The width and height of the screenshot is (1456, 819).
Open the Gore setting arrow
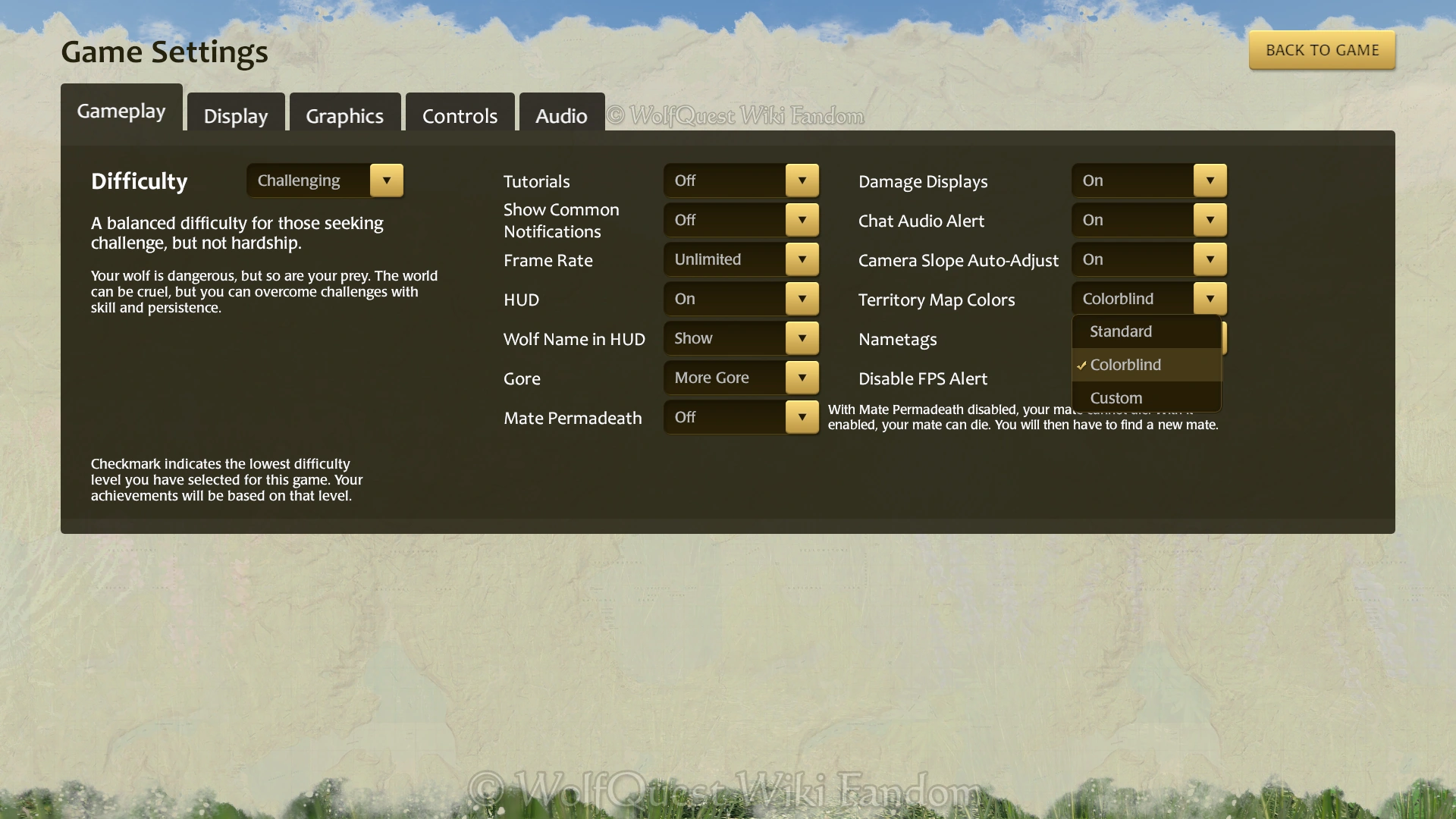[x=802, y=378]
